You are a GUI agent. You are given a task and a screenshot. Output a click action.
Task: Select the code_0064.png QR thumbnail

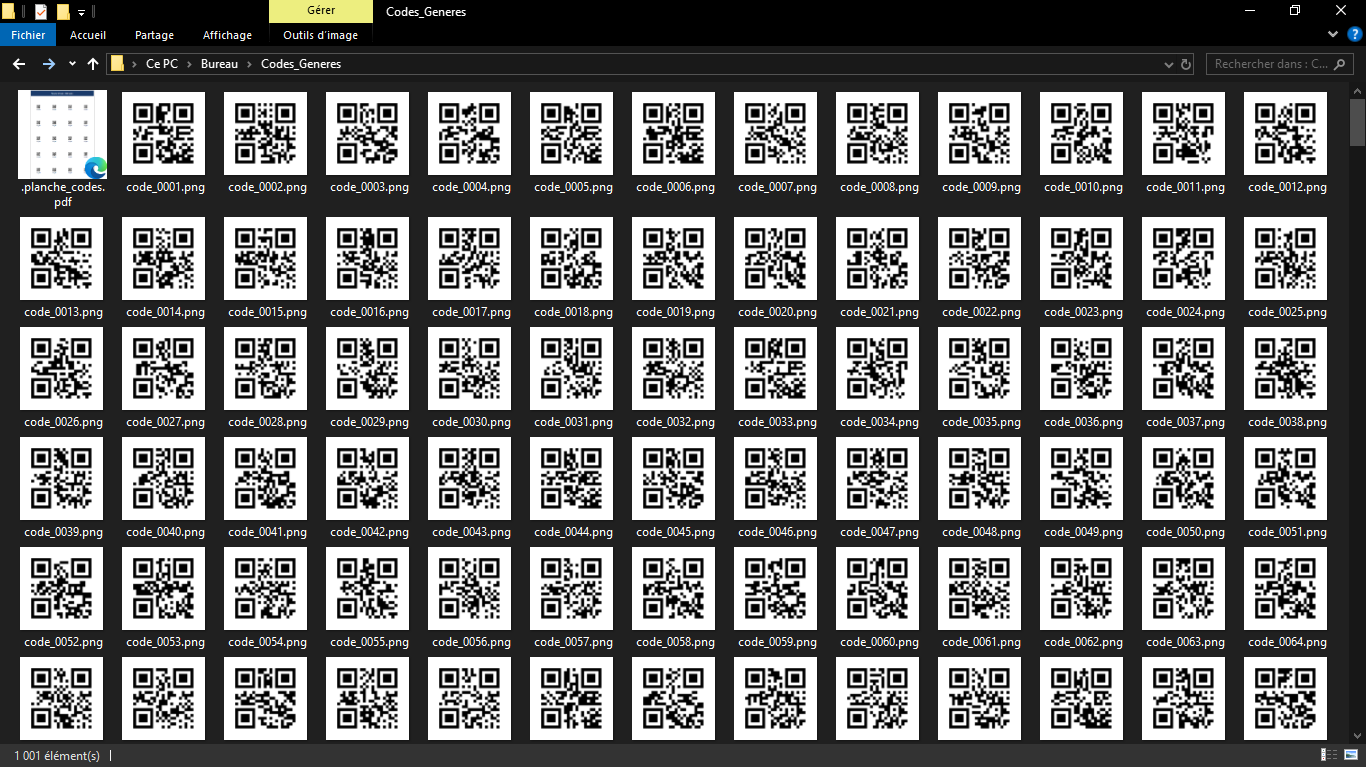tap(1287, 589)
